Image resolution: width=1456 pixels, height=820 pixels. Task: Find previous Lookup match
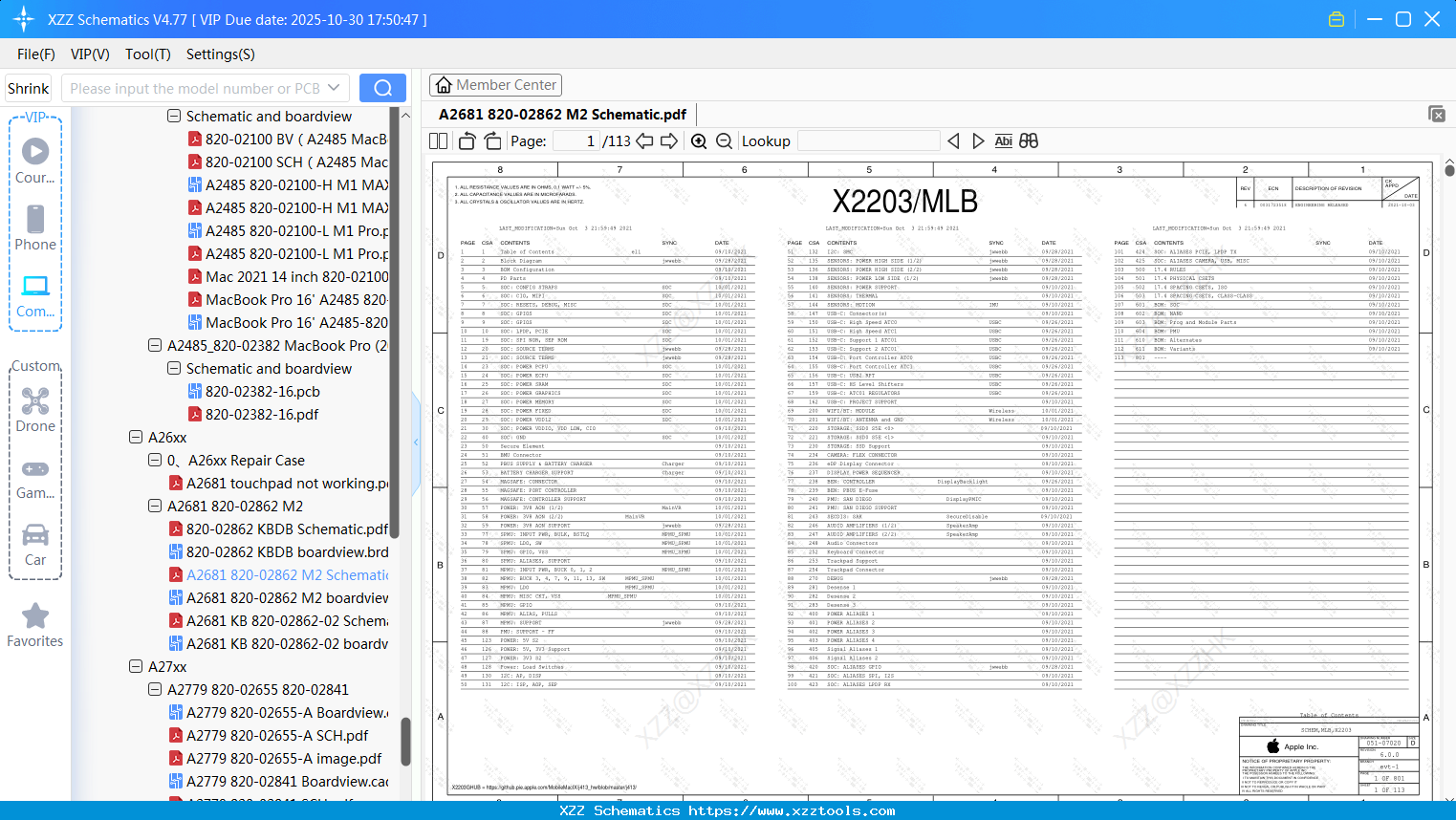click(x=953, y=140)
